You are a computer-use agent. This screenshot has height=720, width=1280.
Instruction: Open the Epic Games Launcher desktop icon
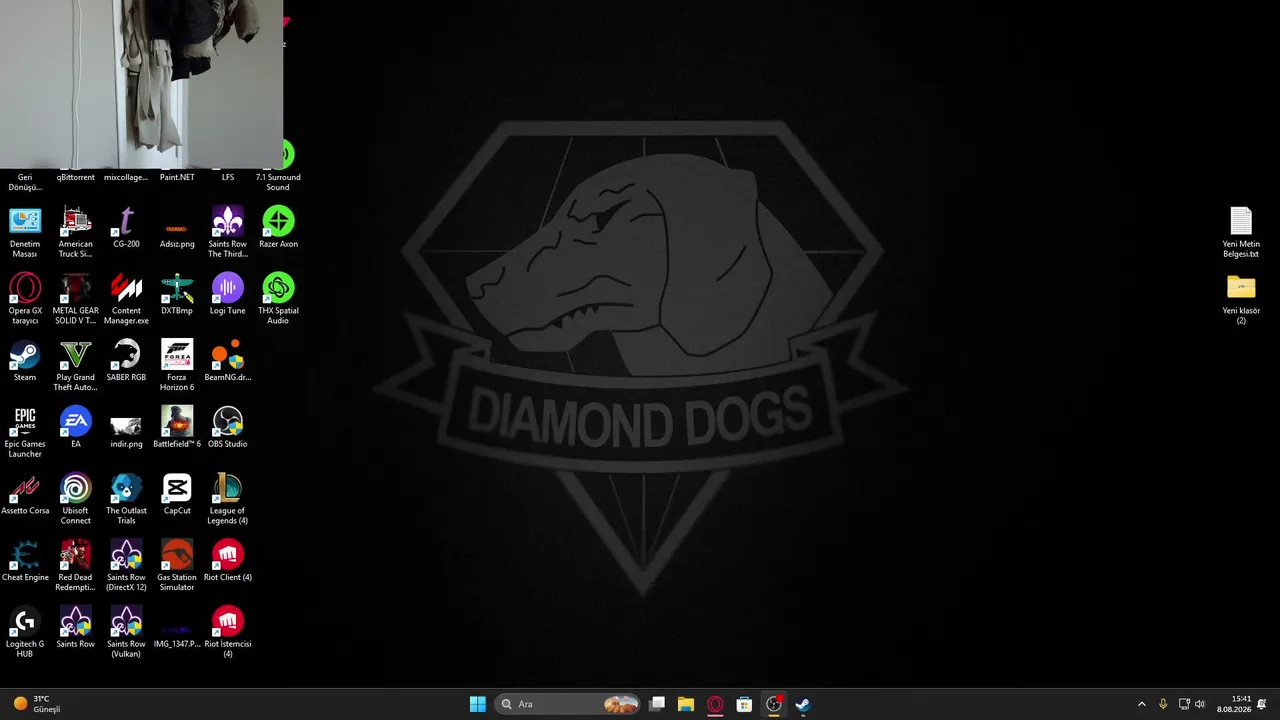click(25, 433)
